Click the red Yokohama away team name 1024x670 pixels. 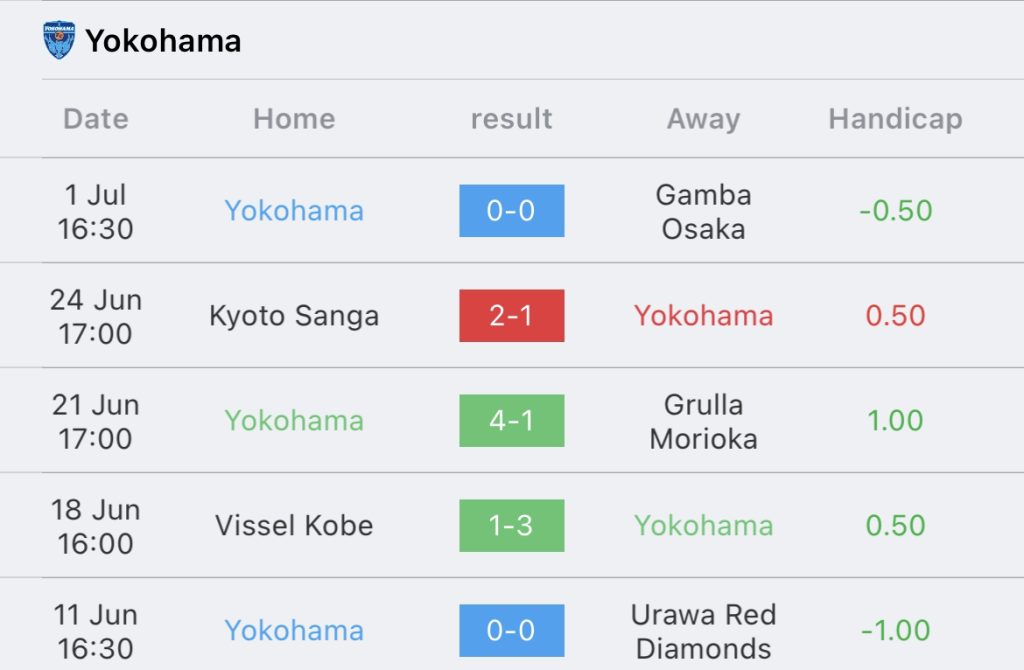pos(703,315)
